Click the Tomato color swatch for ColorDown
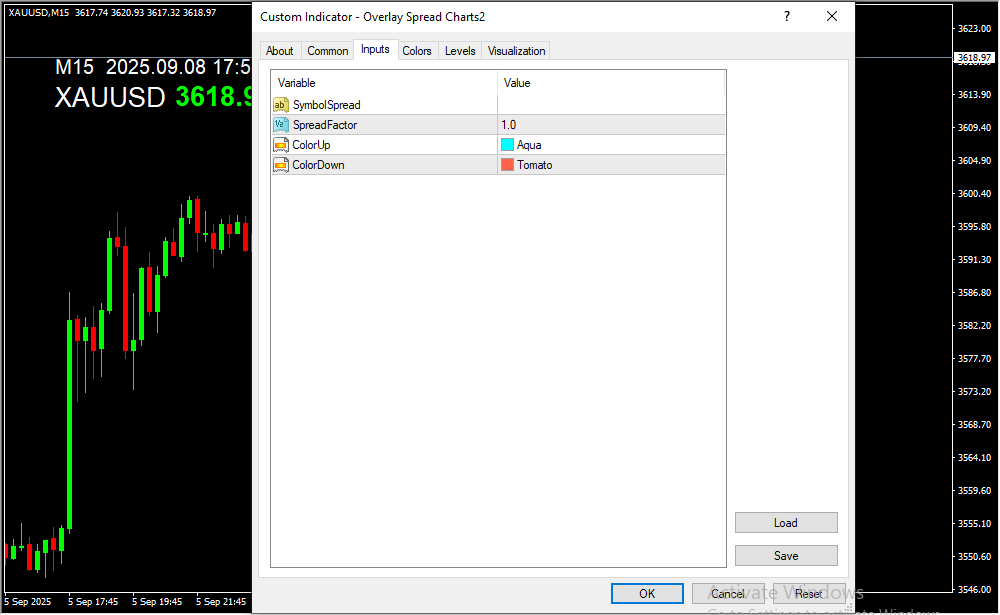 pos(508,165)
